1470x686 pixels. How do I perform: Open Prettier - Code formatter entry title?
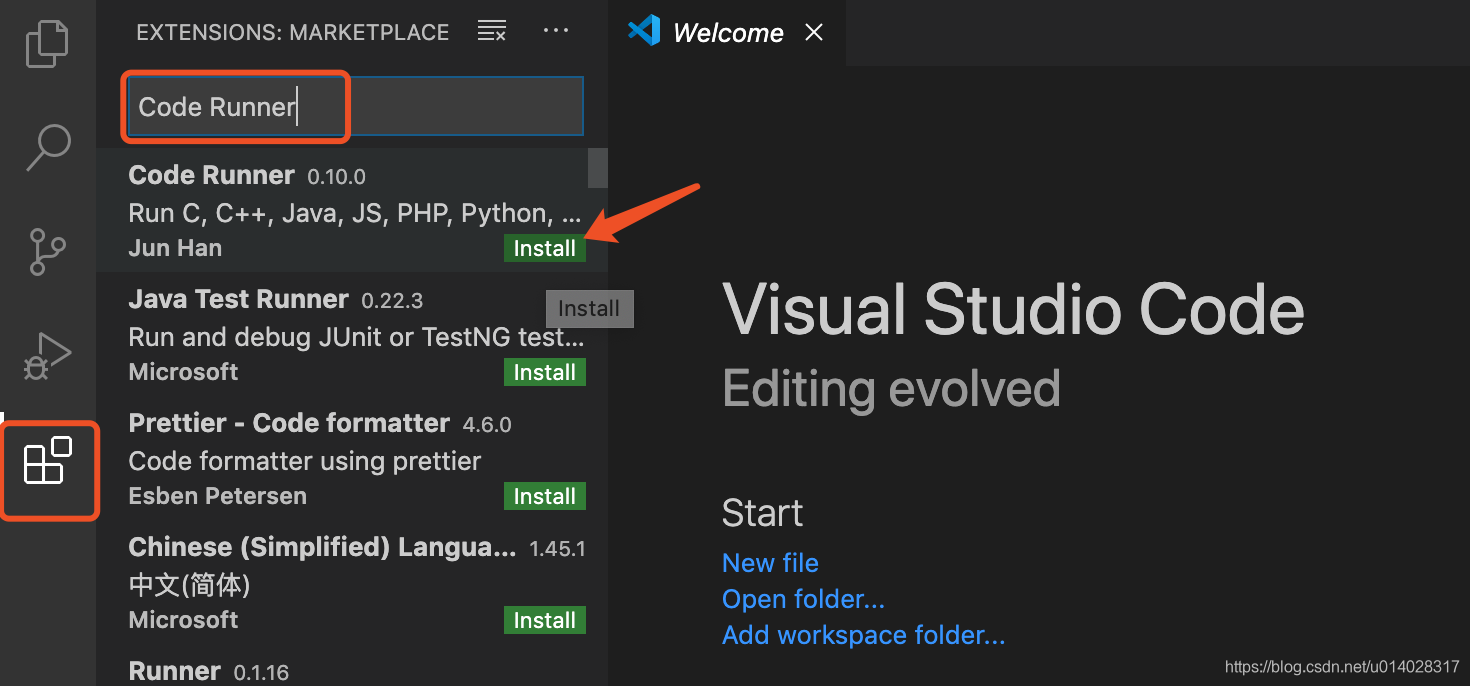click(x=289, y=423)
